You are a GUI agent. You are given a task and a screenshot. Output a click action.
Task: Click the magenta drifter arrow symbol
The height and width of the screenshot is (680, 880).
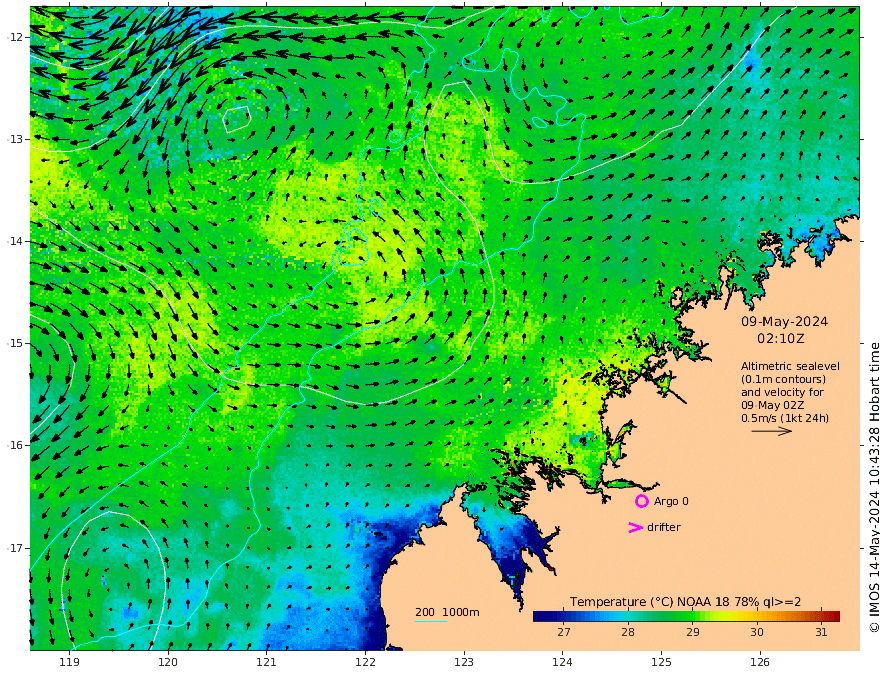635,527
